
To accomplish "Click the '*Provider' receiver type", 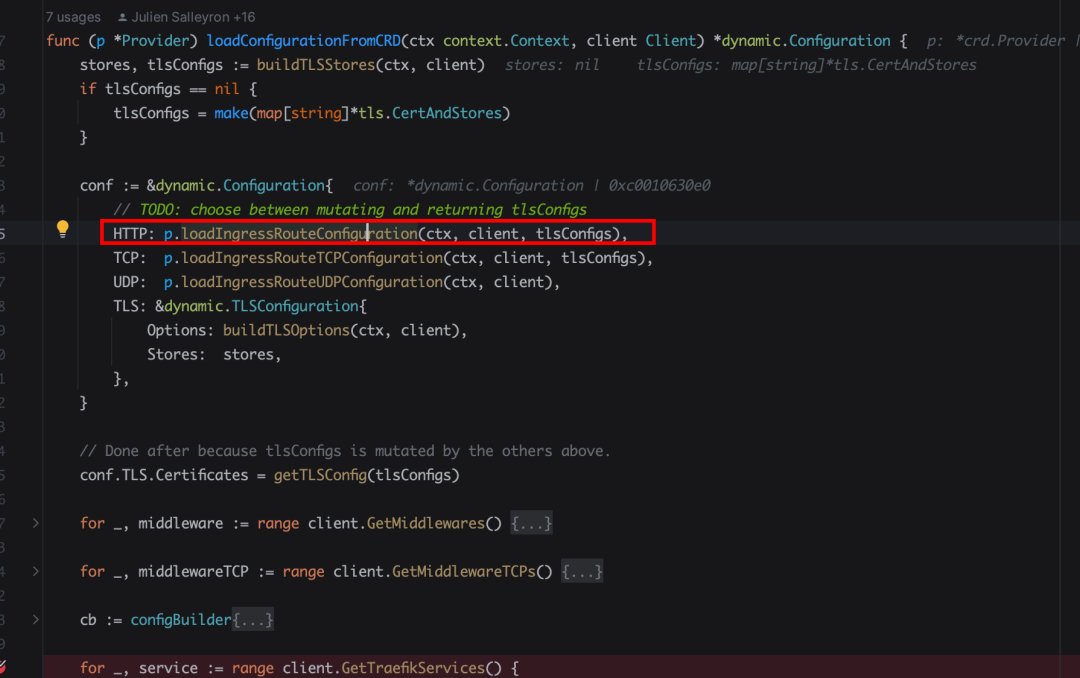I will (x=151, y=41).
